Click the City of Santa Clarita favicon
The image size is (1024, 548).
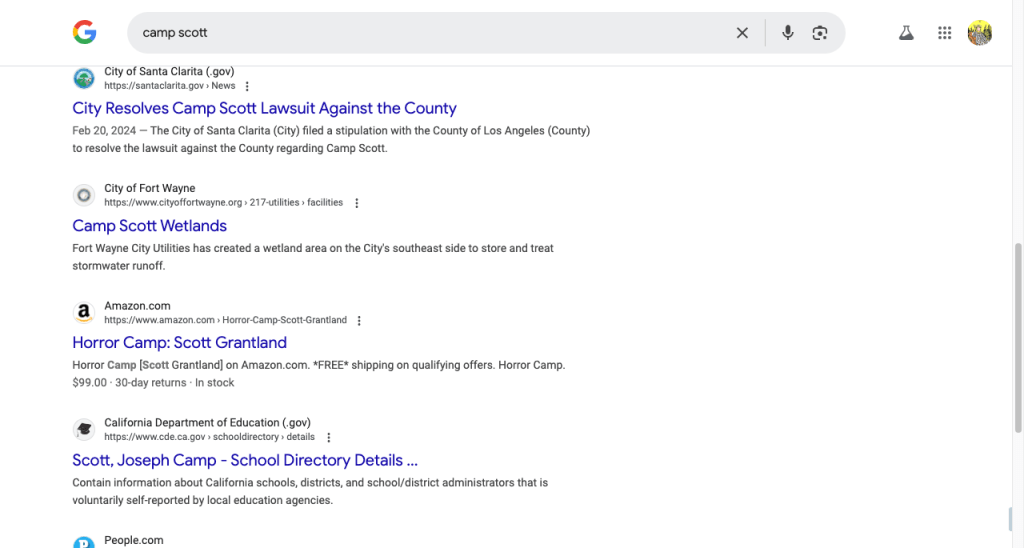pos(84,78)
